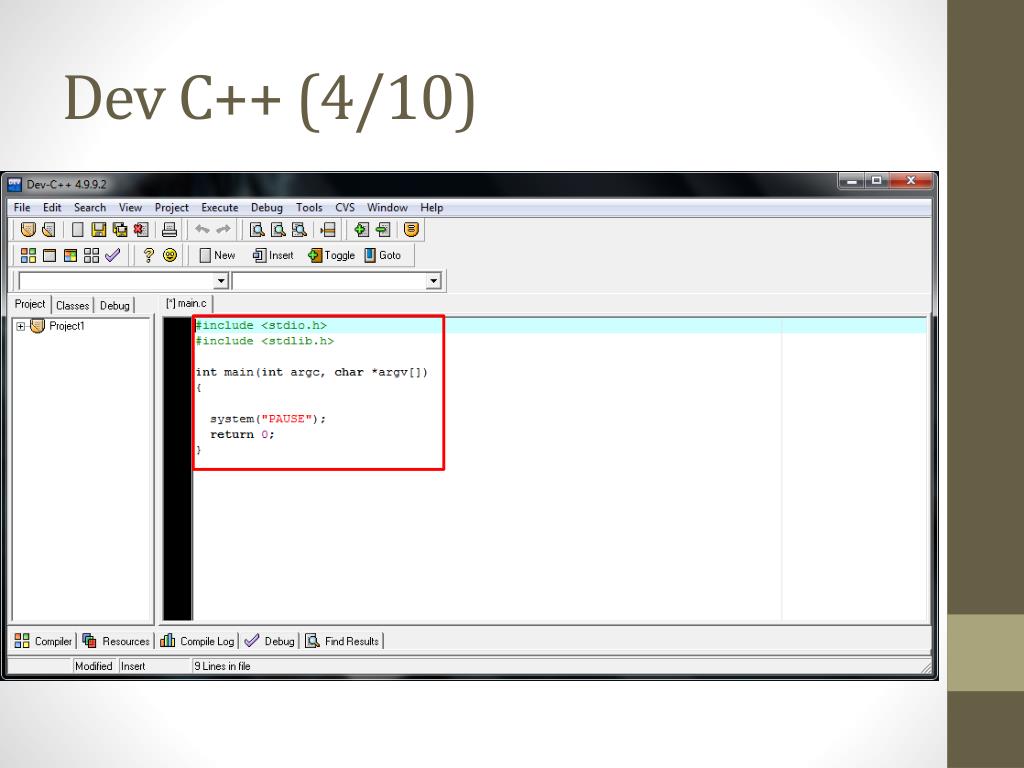Close the file with the red X document icon
The image size is (1024, 768).
141,229
